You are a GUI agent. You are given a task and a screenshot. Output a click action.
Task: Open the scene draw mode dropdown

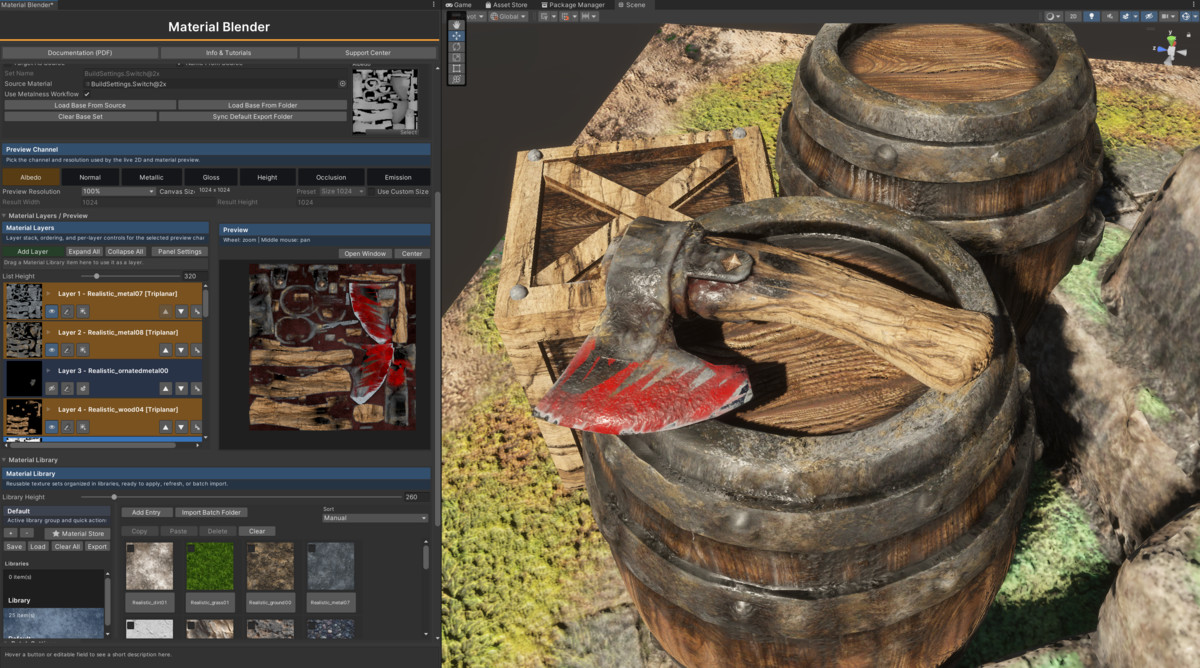[x=1053, y=17]
